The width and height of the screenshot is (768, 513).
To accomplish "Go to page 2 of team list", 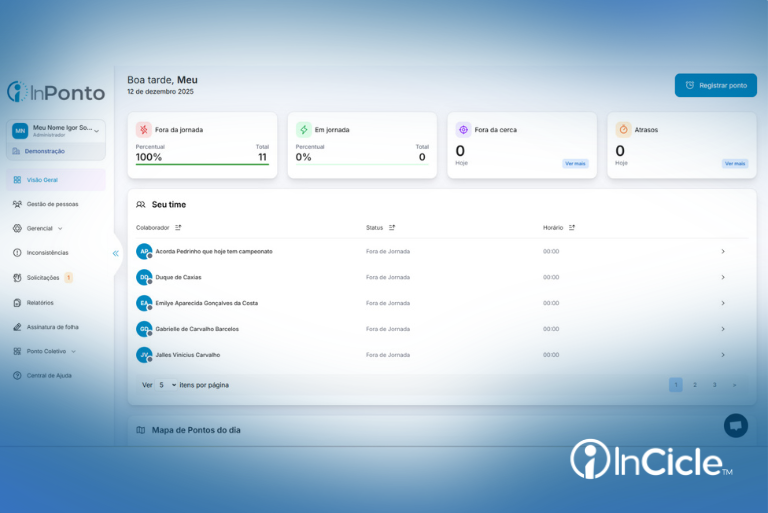I will point(695,385).
